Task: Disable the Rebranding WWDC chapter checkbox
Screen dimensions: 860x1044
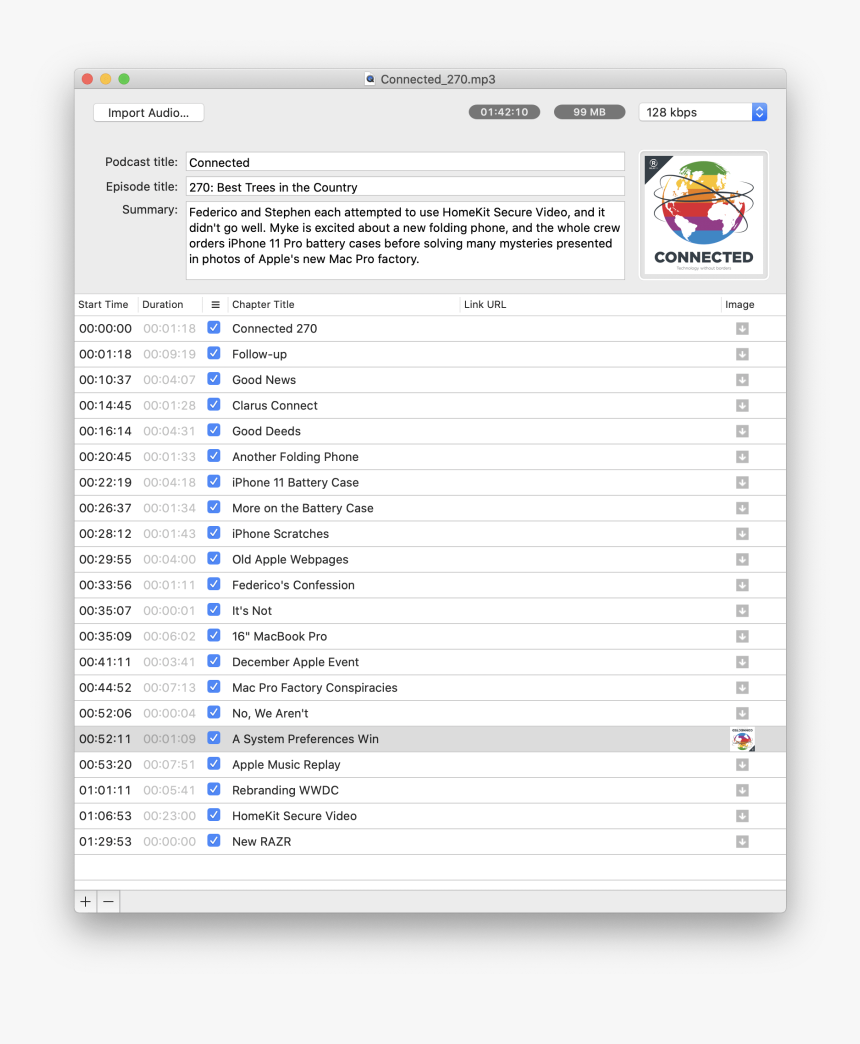Action: pyautogui.click(x=214, y=790)
